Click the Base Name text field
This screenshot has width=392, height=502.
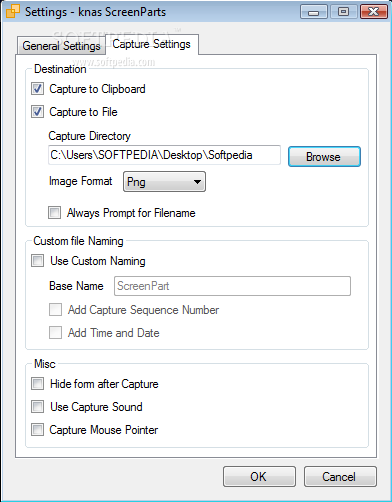[x=232, y=286]
